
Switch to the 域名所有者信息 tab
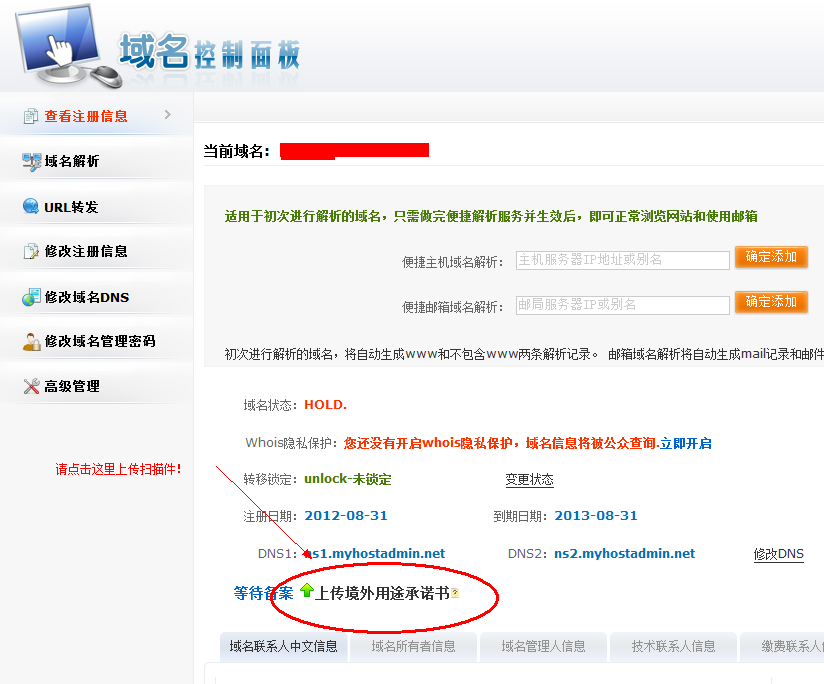[x=413, y=646]
